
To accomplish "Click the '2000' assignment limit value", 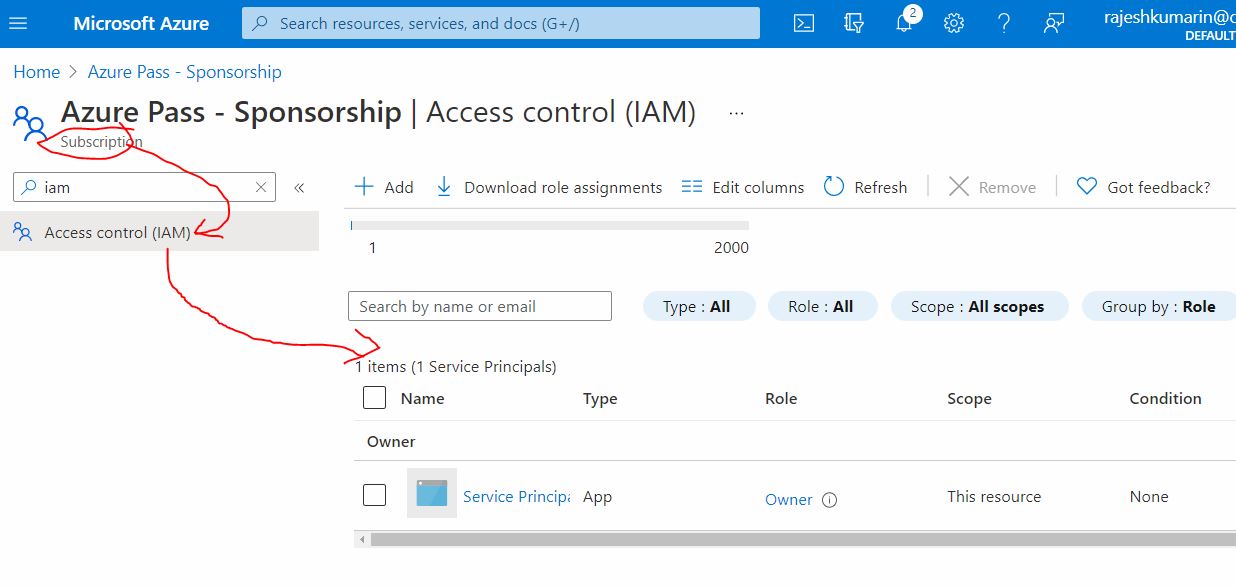I will pyautogui.click(x=731, y=247).
